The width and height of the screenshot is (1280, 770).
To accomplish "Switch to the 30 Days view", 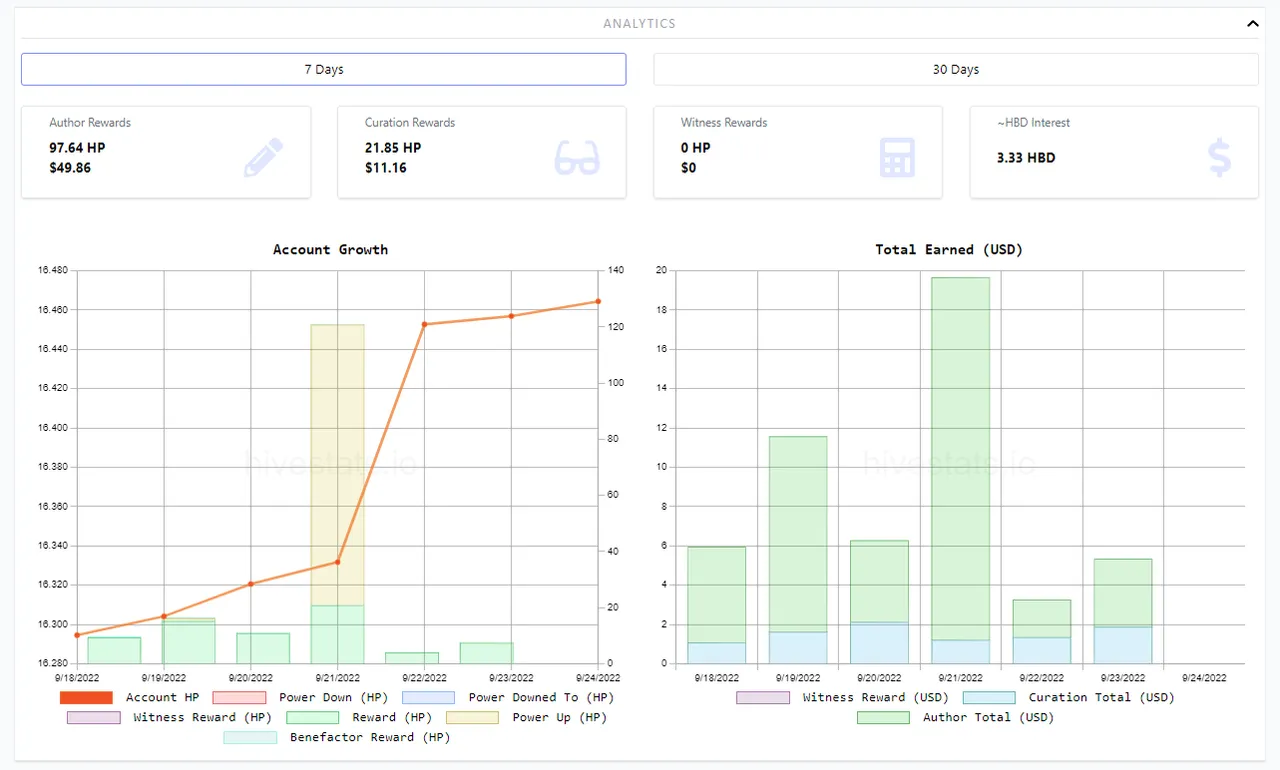I will pos(956,69).
